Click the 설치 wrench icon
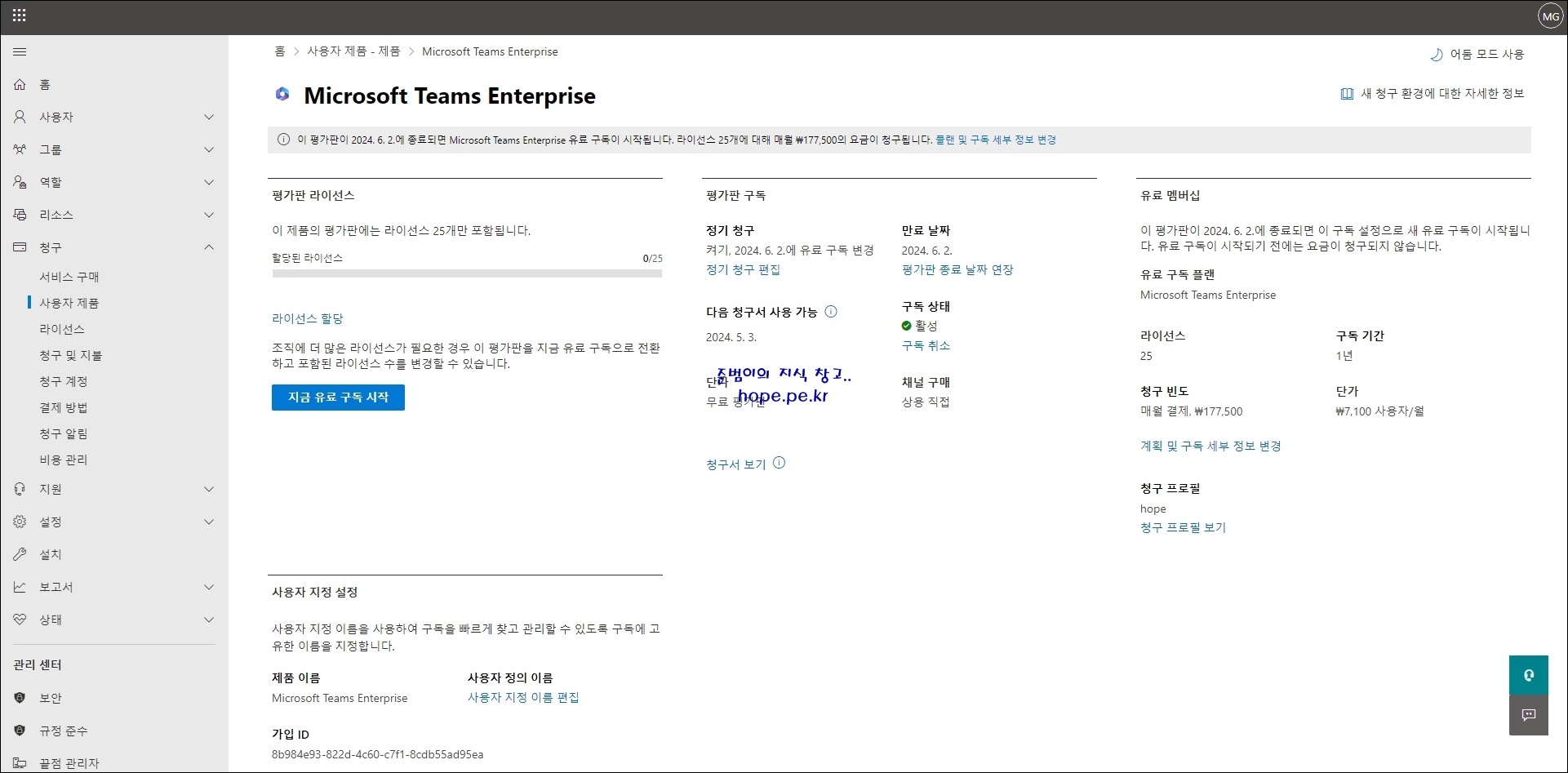Screen dimensions: 1568x773 coord(20,554)
